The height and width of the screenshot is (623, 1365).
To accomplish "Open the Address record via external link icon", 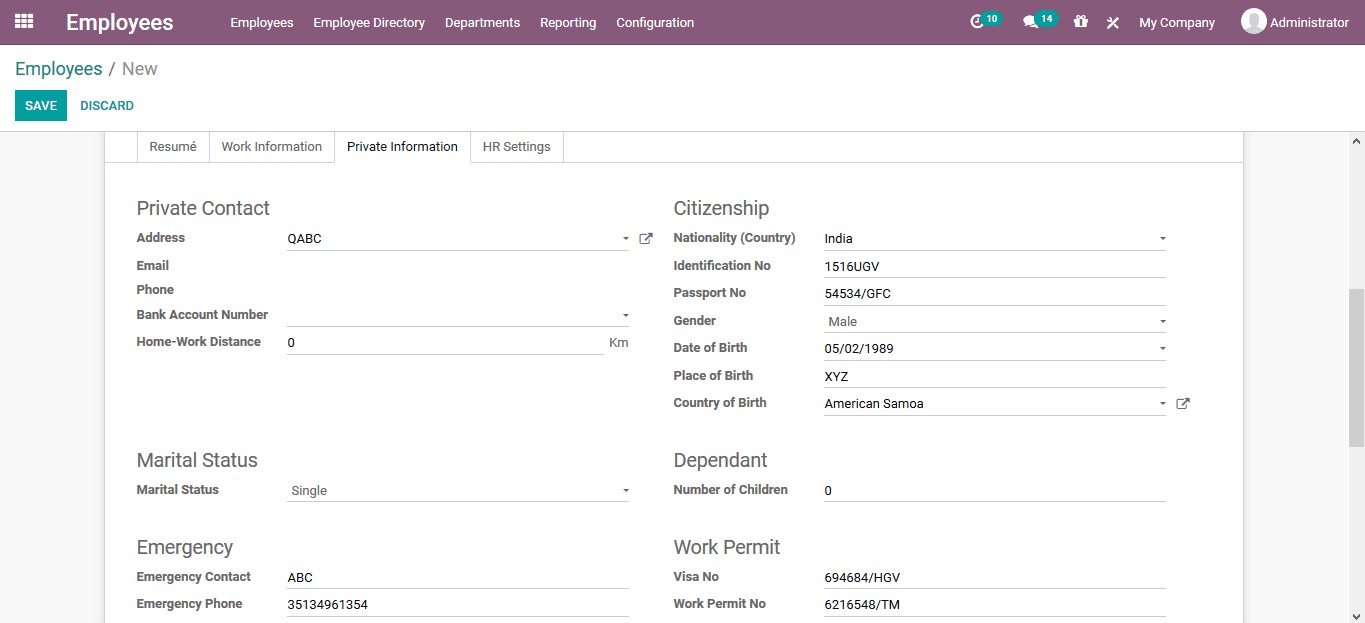I will (x=645, y=238).
